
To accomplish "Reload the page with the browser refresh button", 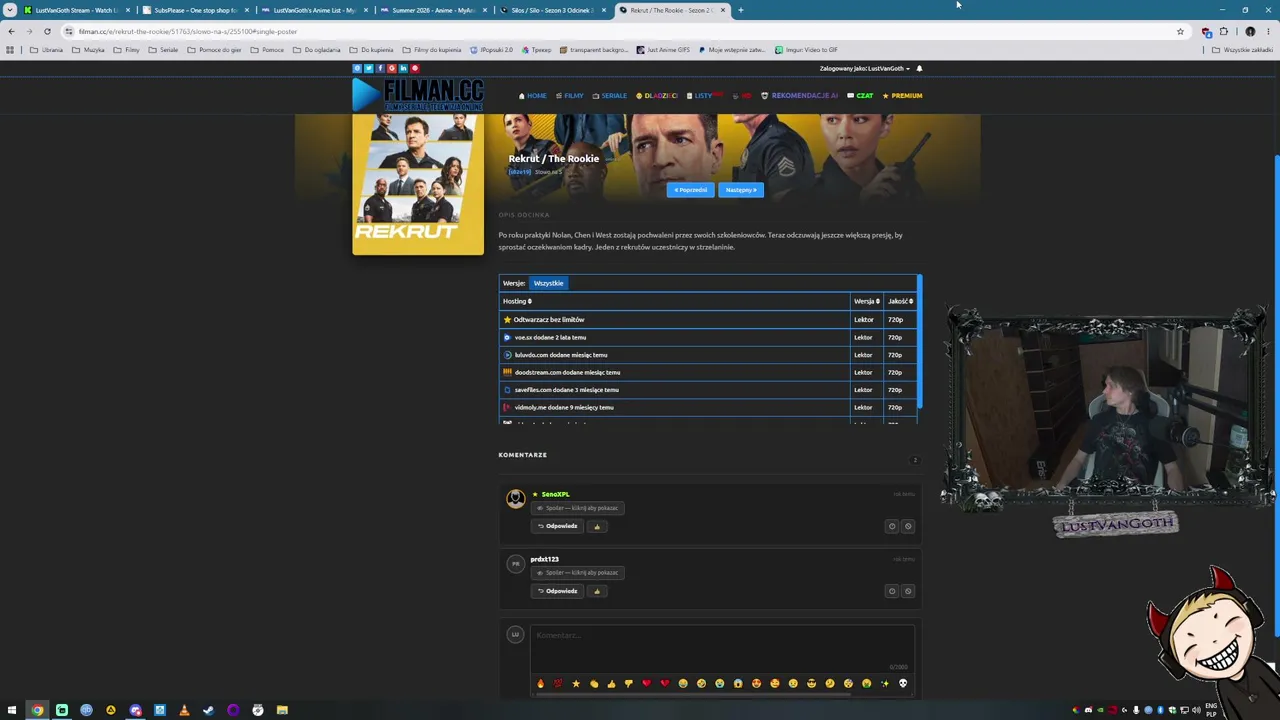I will coord(47,31).
